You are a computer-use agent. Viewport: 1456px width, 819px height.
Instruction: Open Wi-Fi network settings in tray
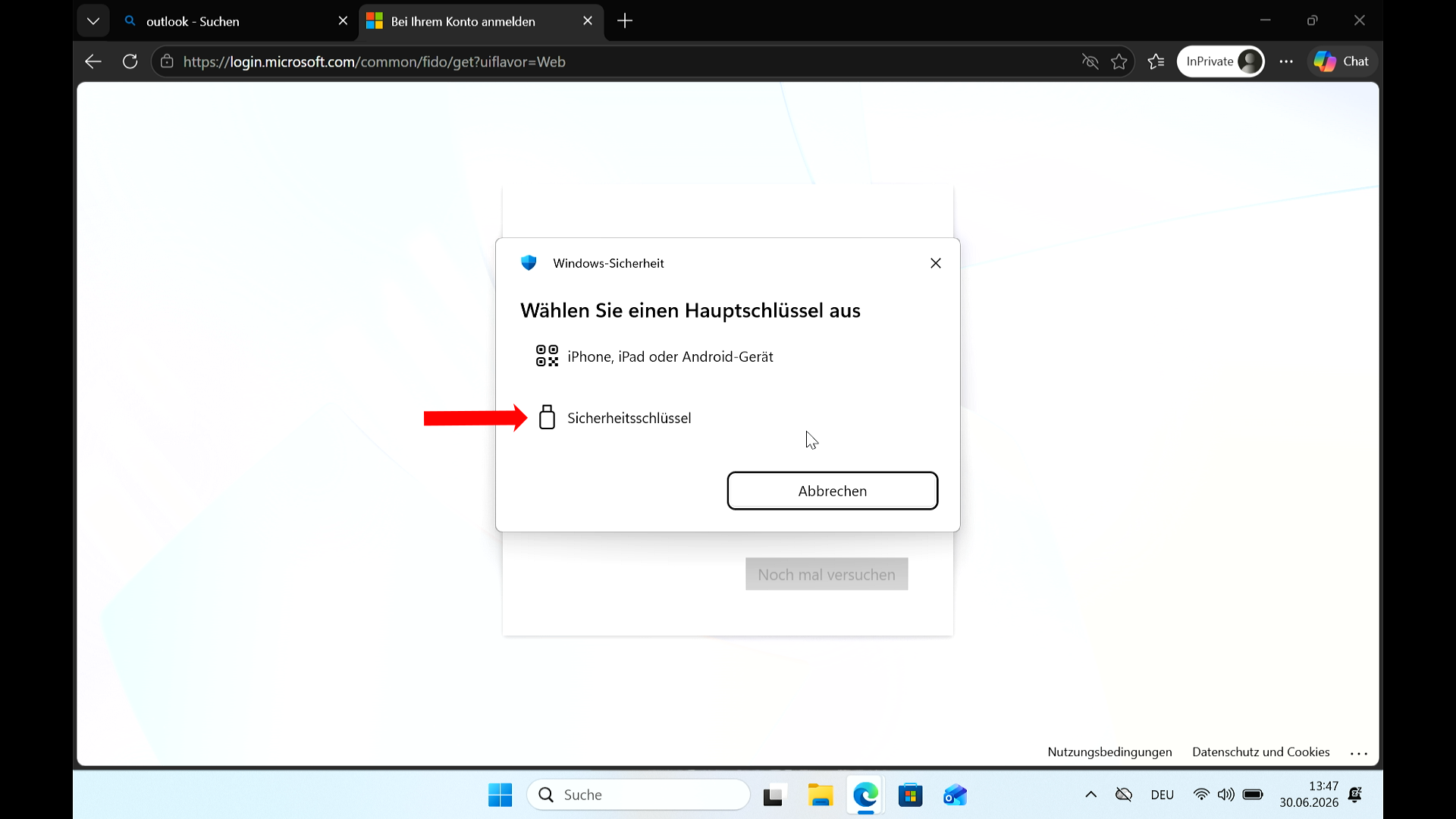click(1201, 795)
